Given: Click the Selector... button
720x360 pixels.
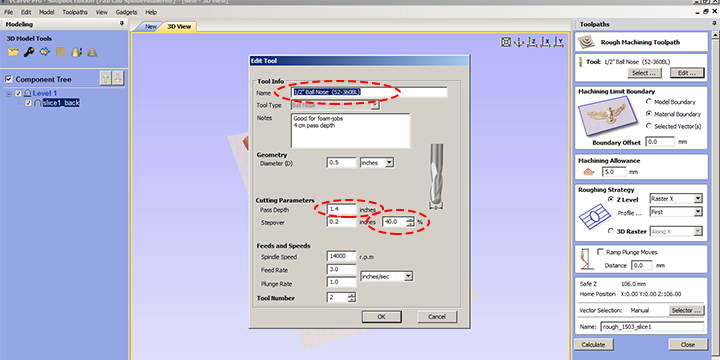Looking at the screenshot, I should tap(686, 310).
